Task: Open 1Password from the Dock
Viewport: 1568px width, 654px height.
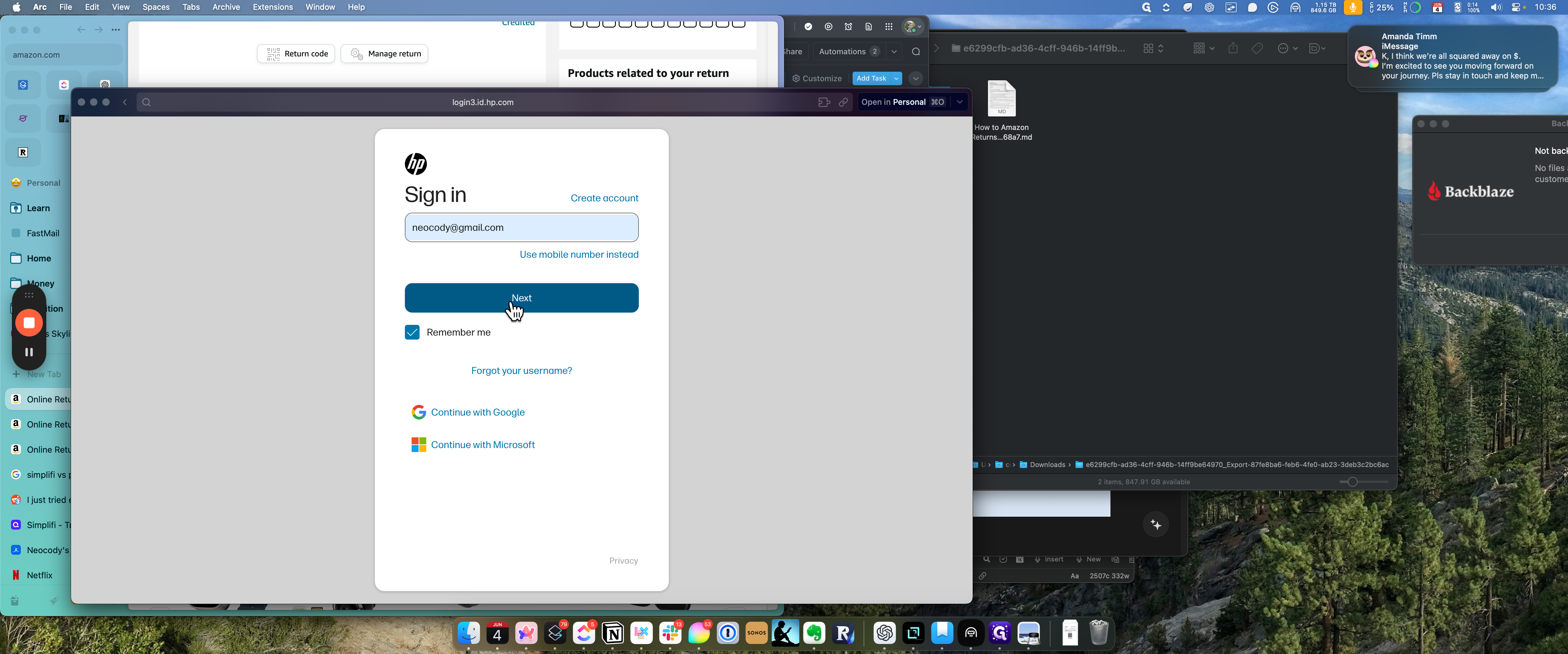Action: [x=727, y=634]
